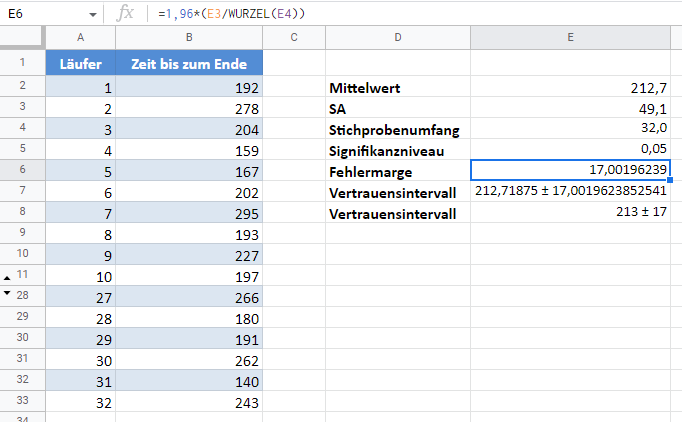Select column E header
Viewport: 682px width, 422px height.
pyautogui.click(x=570, y=37)
